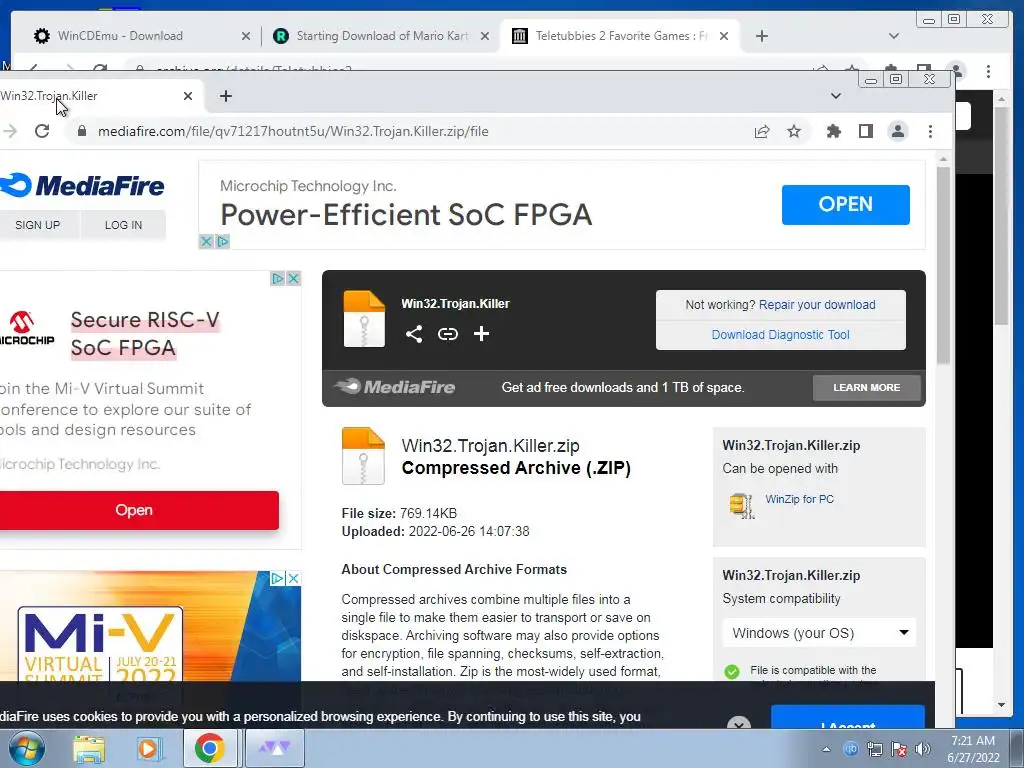This screenshot has height=768, width=1024.
Task: Click the volume speaker icon in system tray
Action: tap(923, 749)
